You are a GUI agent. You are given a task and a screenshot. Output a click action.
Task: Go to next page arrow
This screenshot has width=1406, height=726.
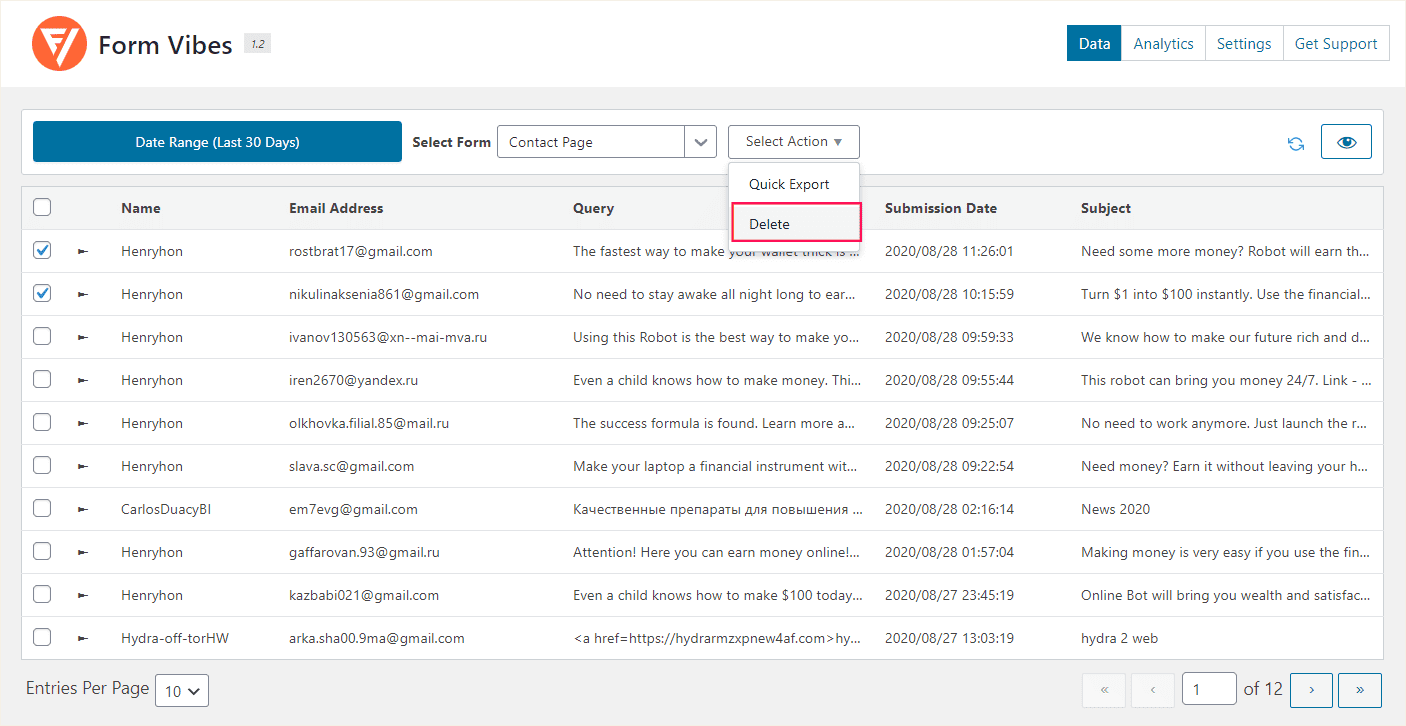[1311, 690]
